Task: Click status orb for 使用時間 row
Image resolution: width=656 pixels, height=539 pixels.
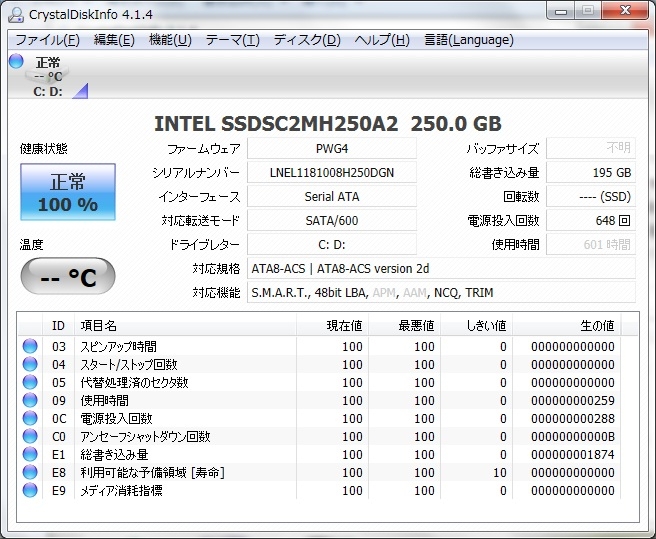Action: (30, 401)
